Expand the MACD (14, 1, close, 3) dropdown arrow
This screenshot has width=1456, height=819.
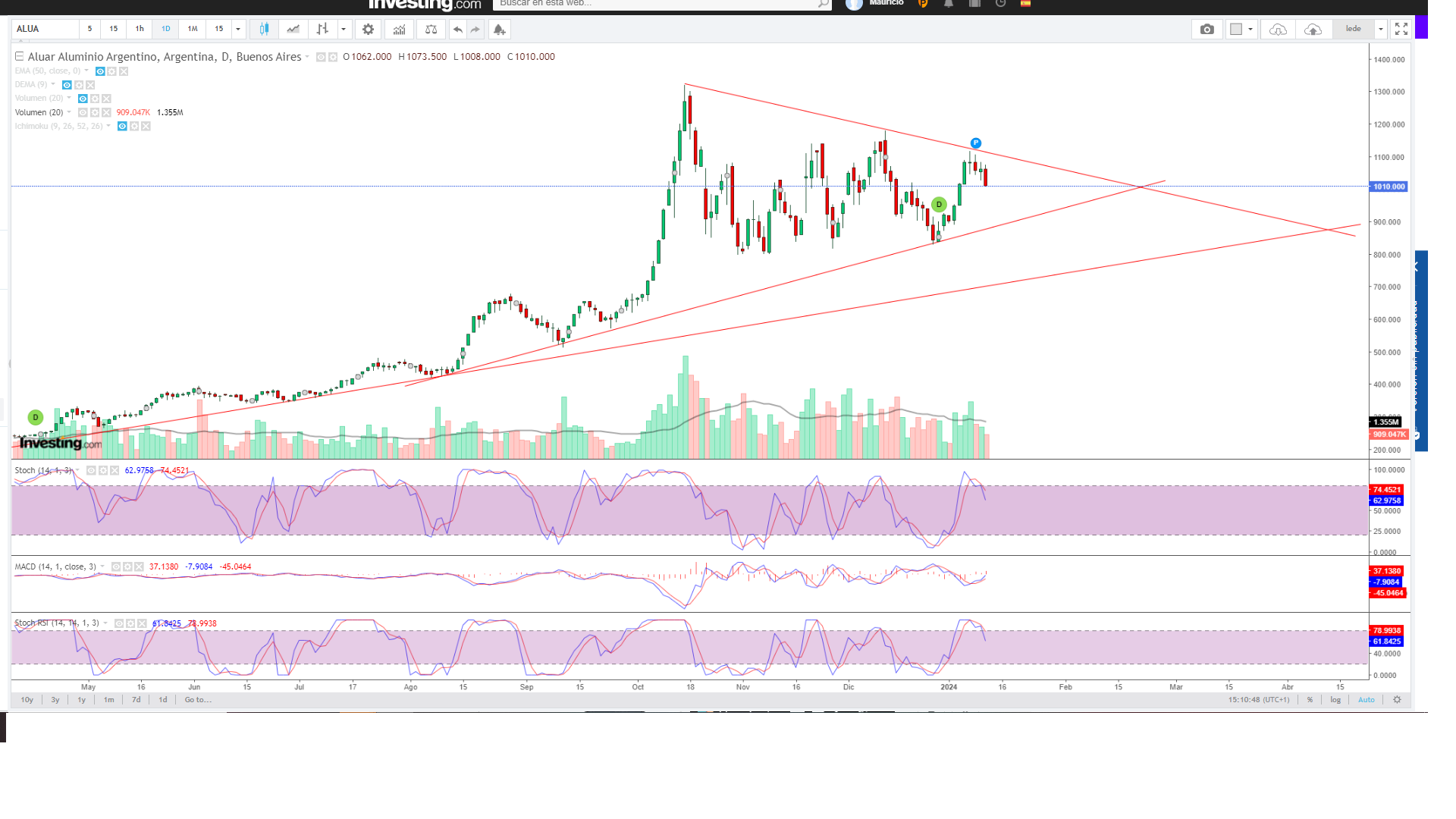click(102, 567)
